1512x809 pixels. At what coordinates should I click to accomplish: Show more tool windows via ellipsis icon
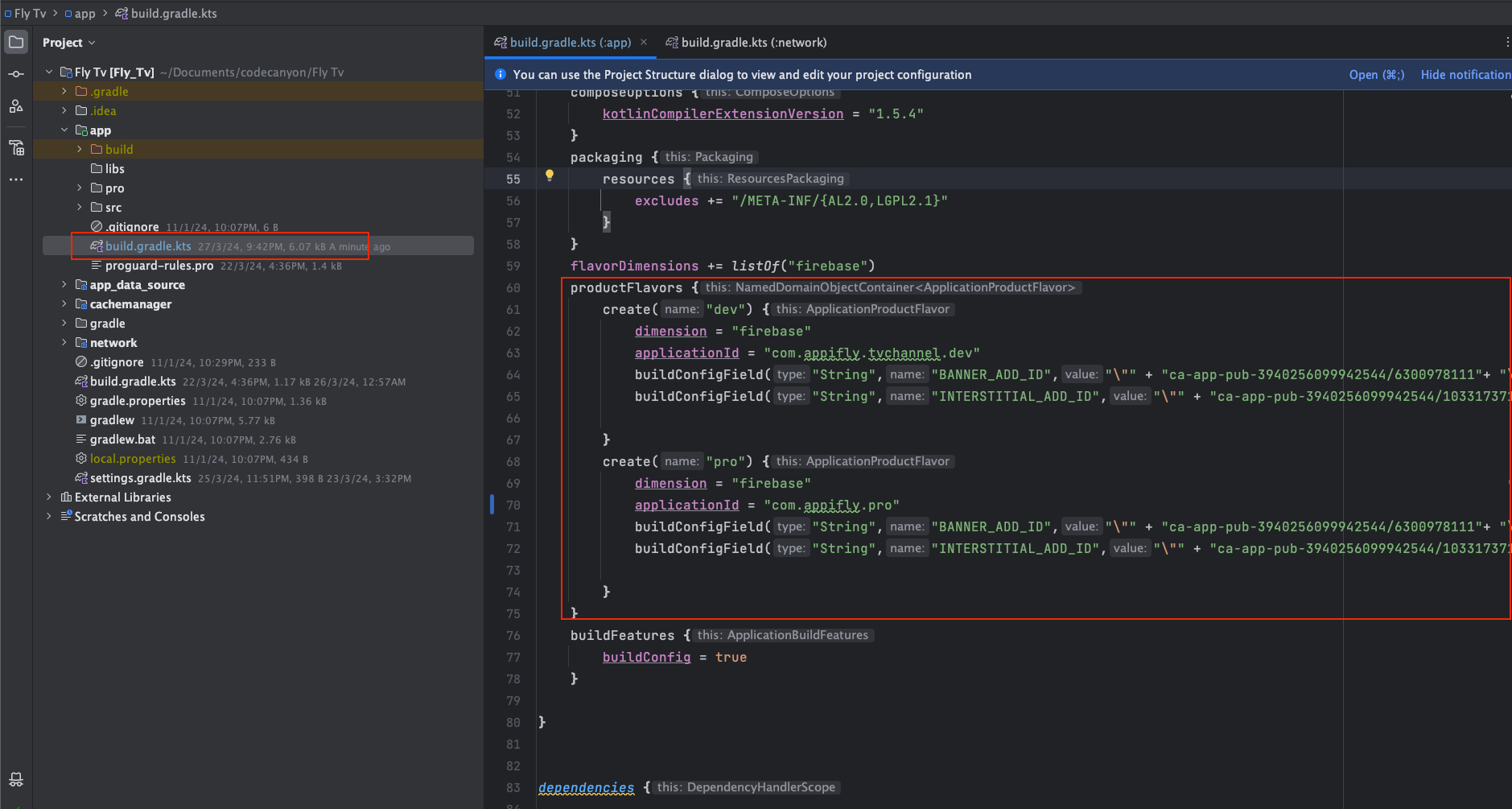[16, 180]
